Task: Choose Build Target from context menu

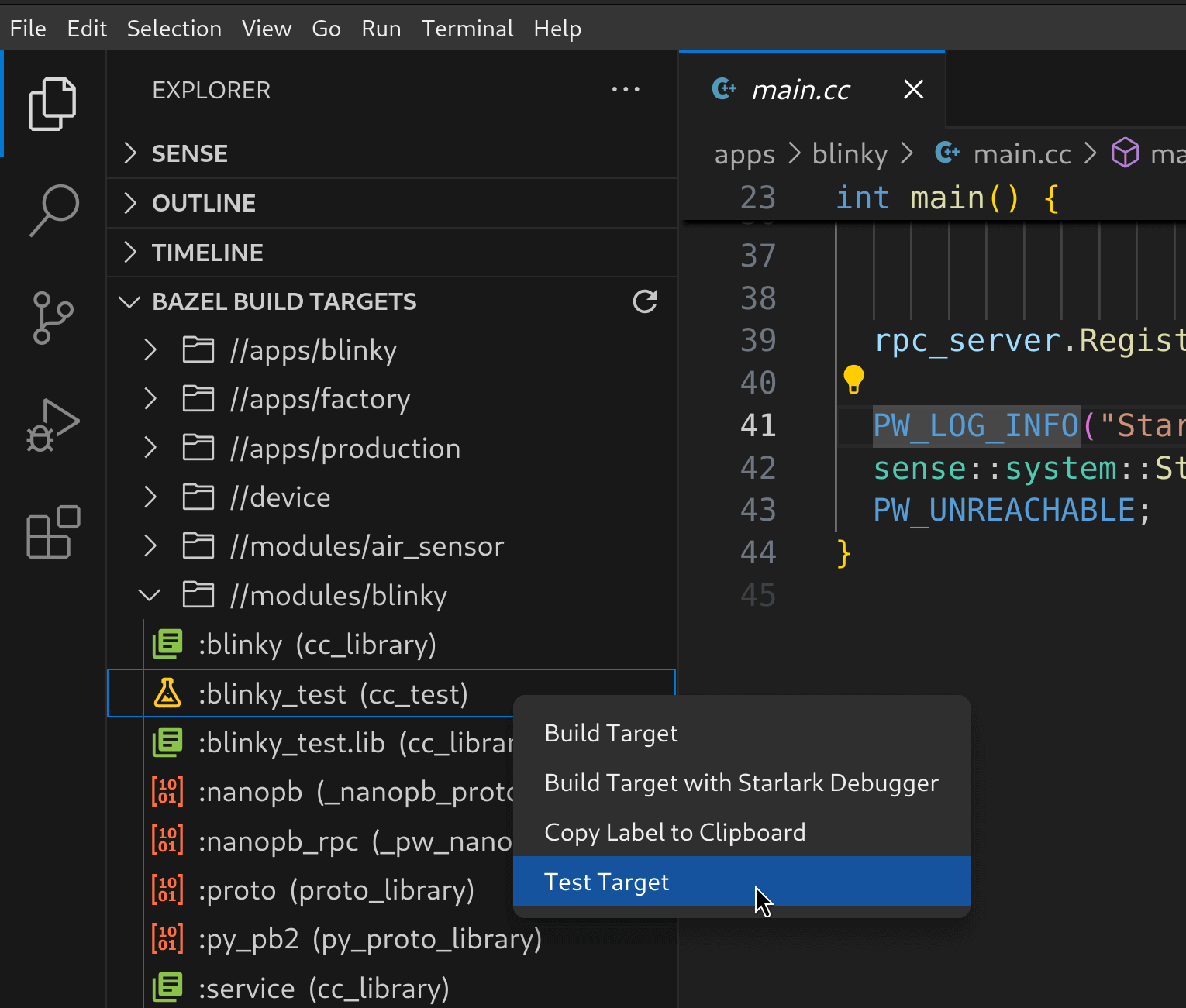Action: [742, 733]
